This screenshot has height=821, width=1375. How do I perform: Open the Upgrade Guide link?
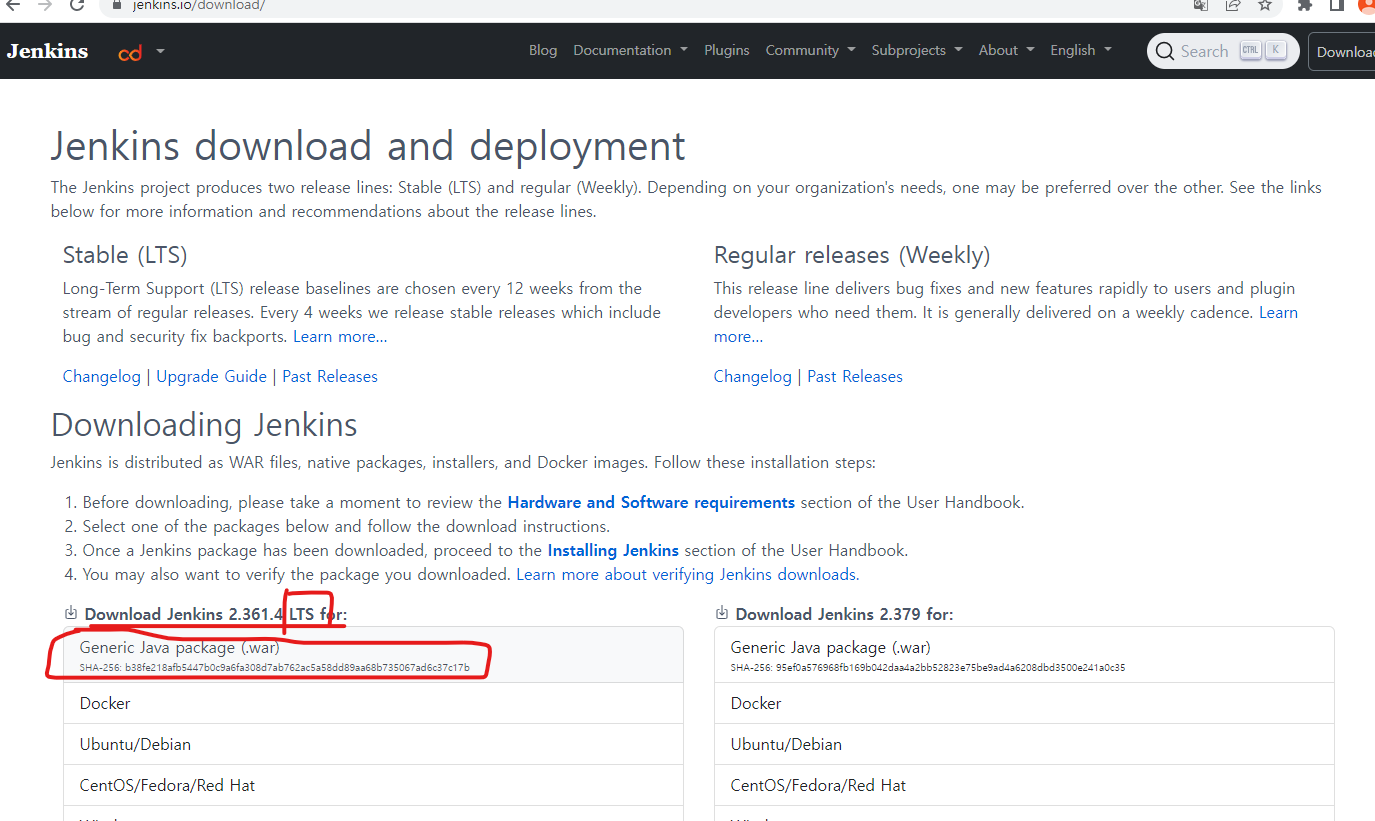coord(212,377)
